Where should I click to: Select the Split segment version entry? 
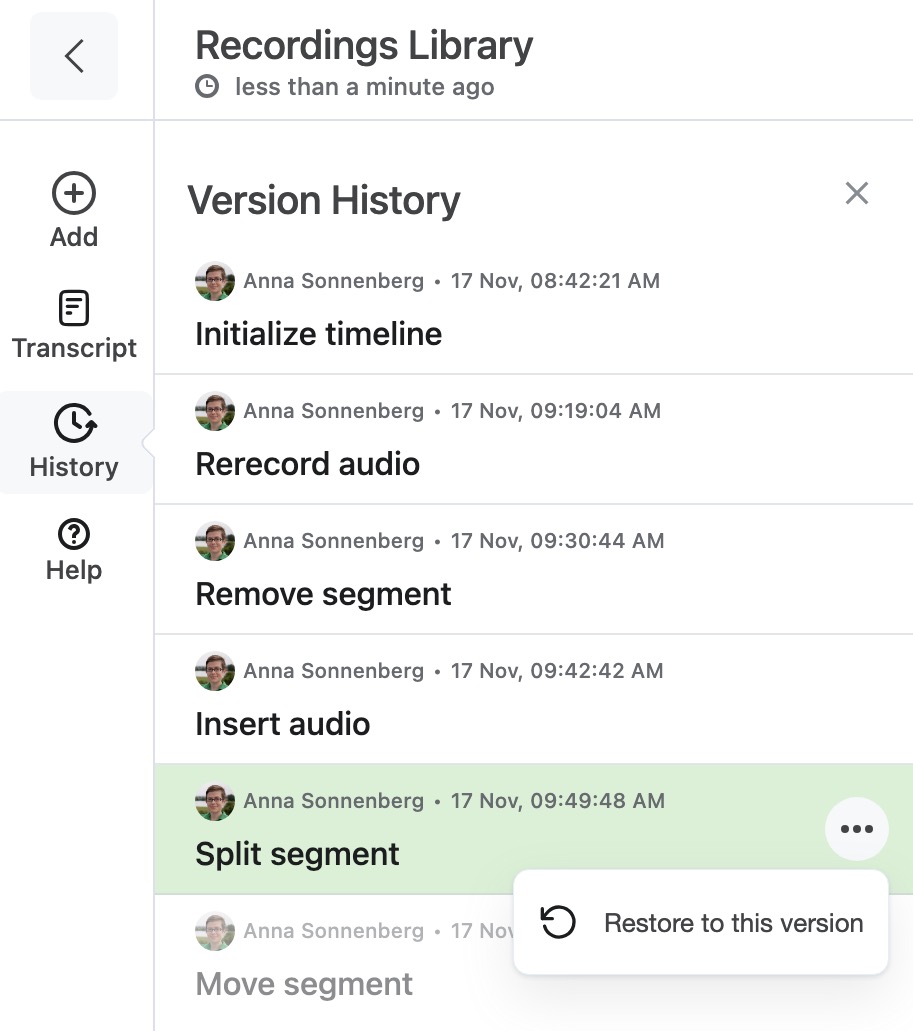(x=534, y=829)
